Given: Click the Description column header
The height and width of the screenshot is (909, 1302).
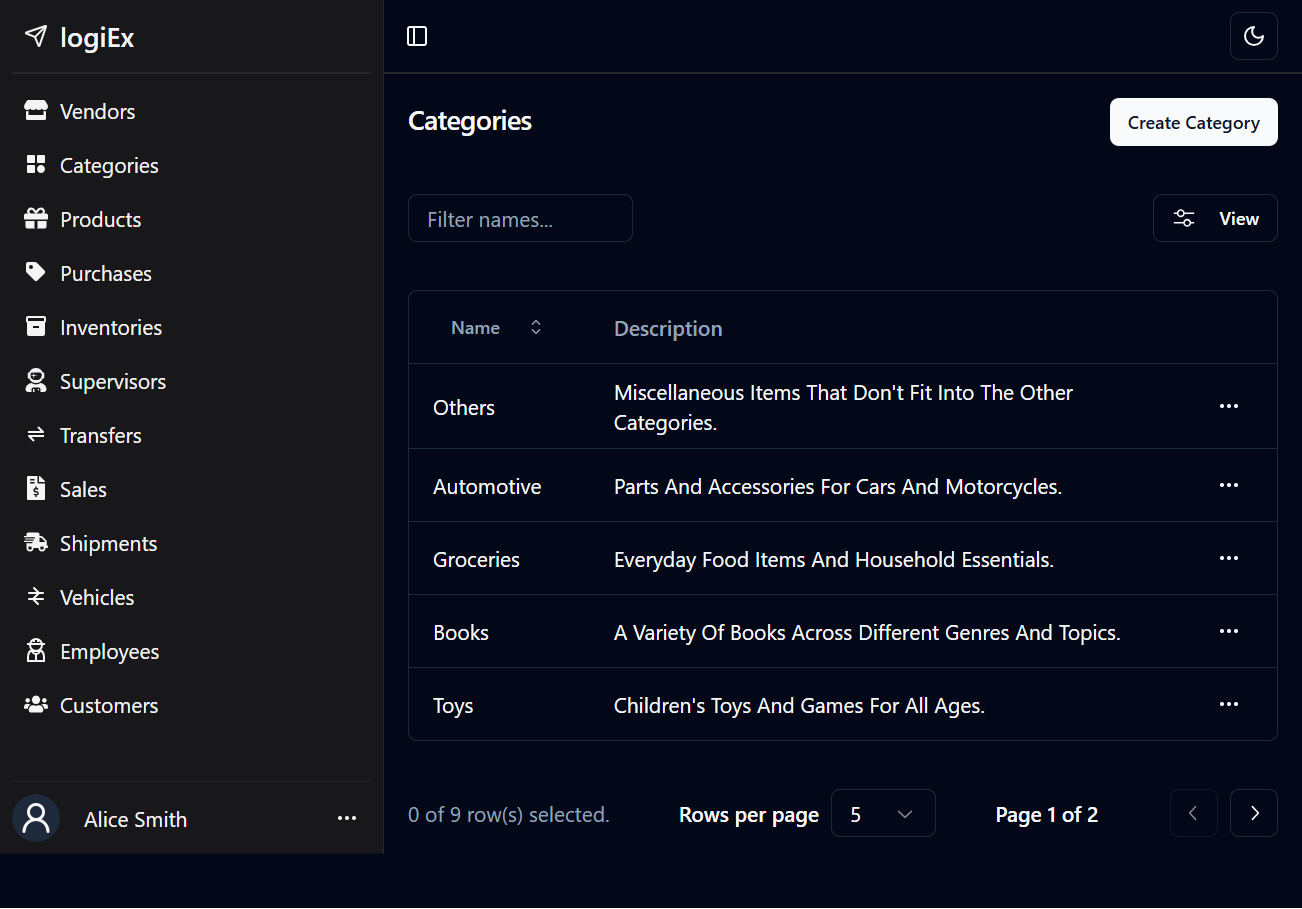Looking at the screenshot, I should [668, 328].
